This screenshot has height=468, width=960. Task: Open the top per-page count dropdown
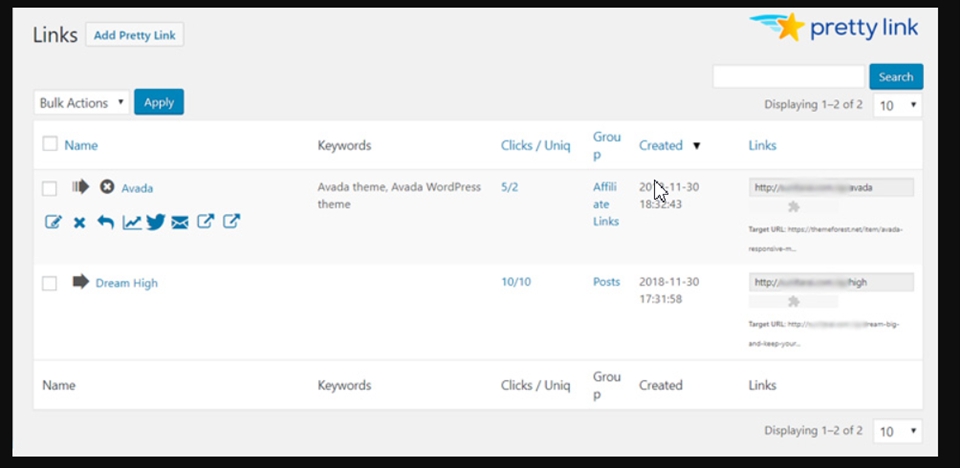pos(897,105)
